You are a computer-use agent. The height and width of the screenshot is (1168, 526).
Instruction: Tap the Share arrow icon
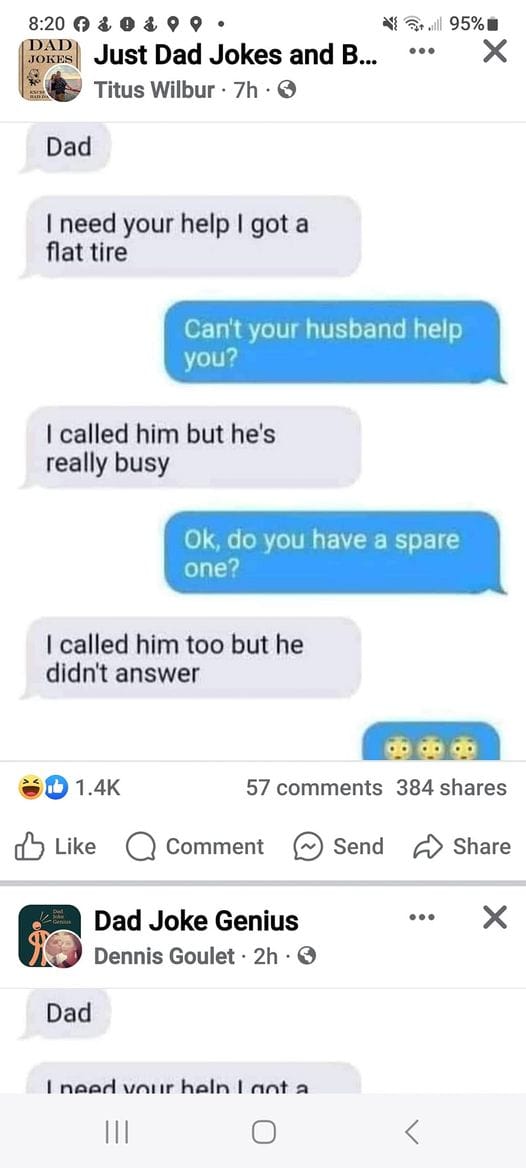(428, 846)
